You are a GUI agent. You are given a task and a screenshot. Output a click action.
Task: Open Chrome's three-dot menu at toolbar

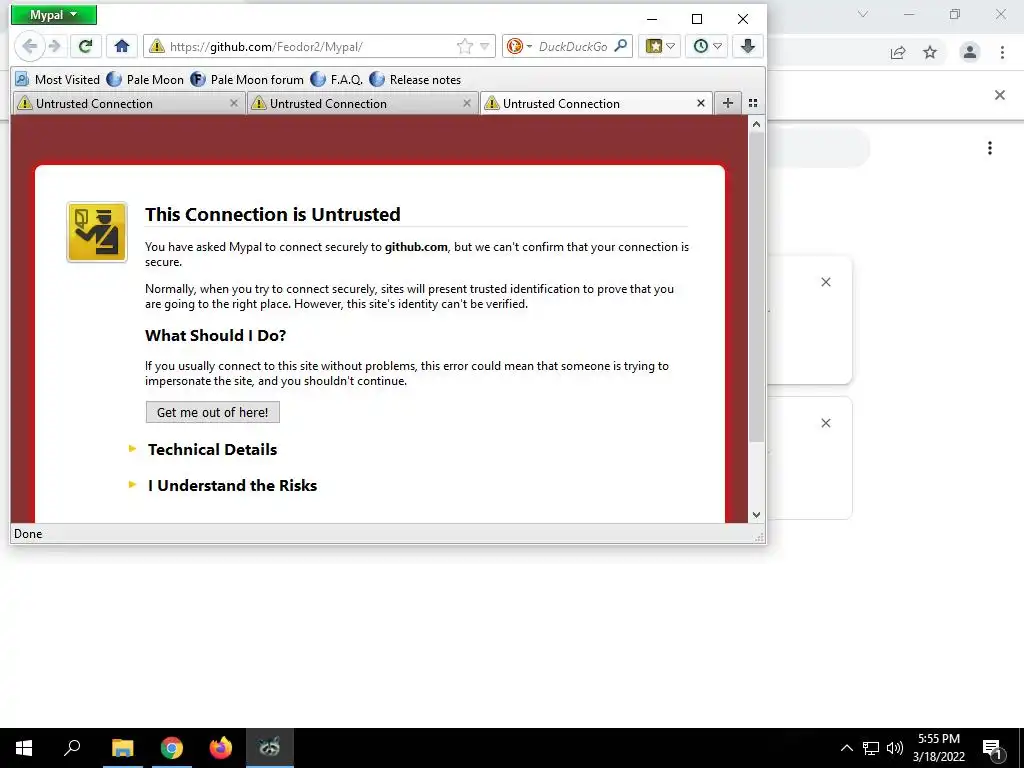(1002, 52)
